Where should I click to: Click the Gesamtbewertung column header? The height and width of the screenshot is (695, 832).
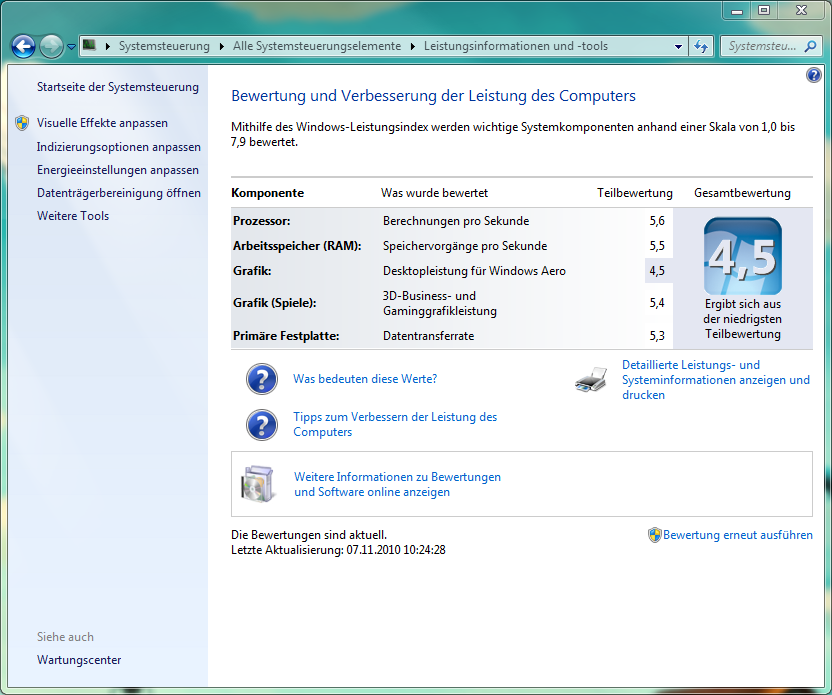742,193
